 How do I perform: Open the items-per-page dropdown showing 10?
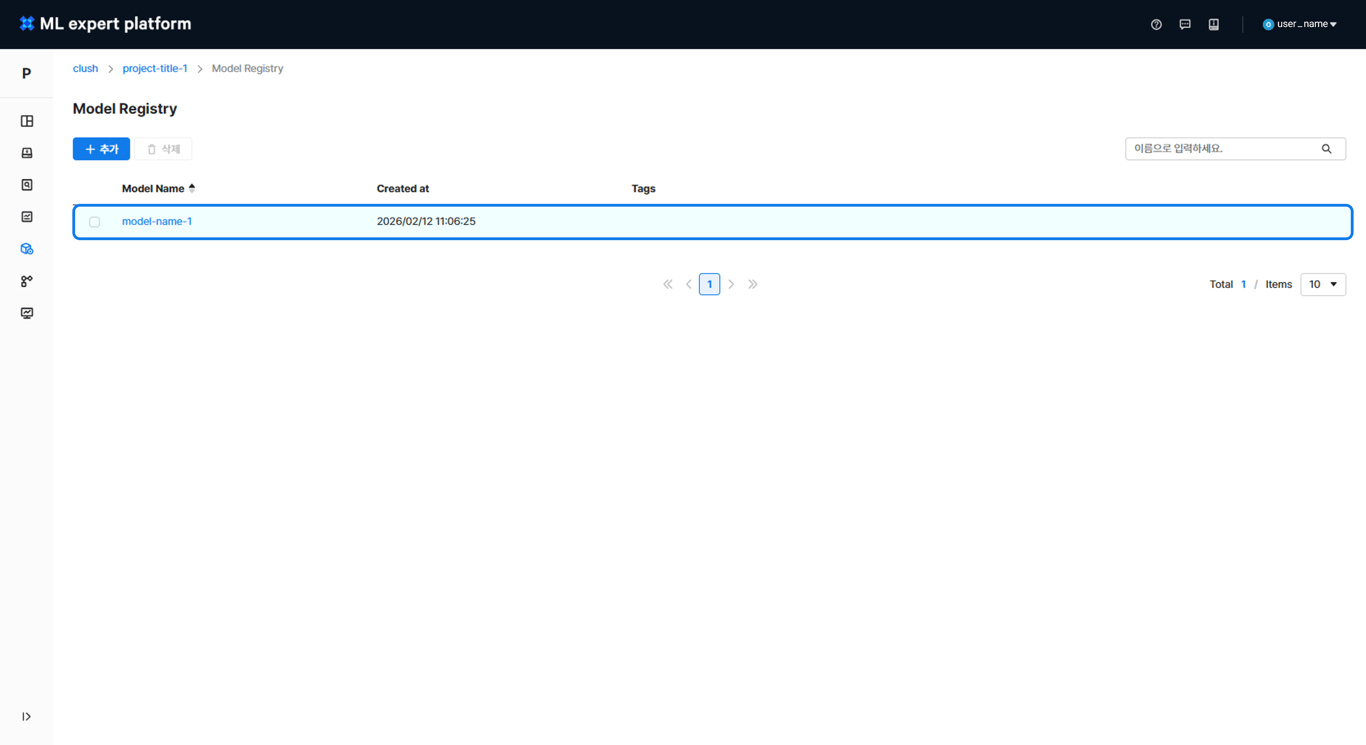point(1323,284)
